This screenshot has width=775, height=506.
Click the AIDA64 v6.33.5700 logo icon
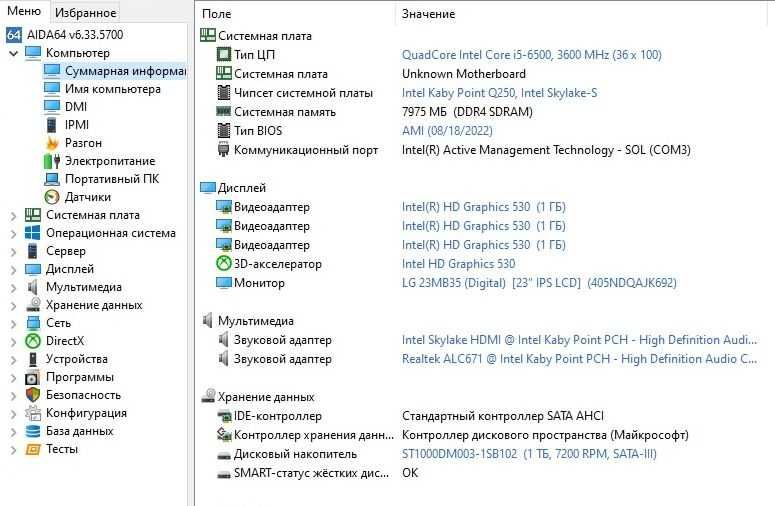[x=14, y=35]
